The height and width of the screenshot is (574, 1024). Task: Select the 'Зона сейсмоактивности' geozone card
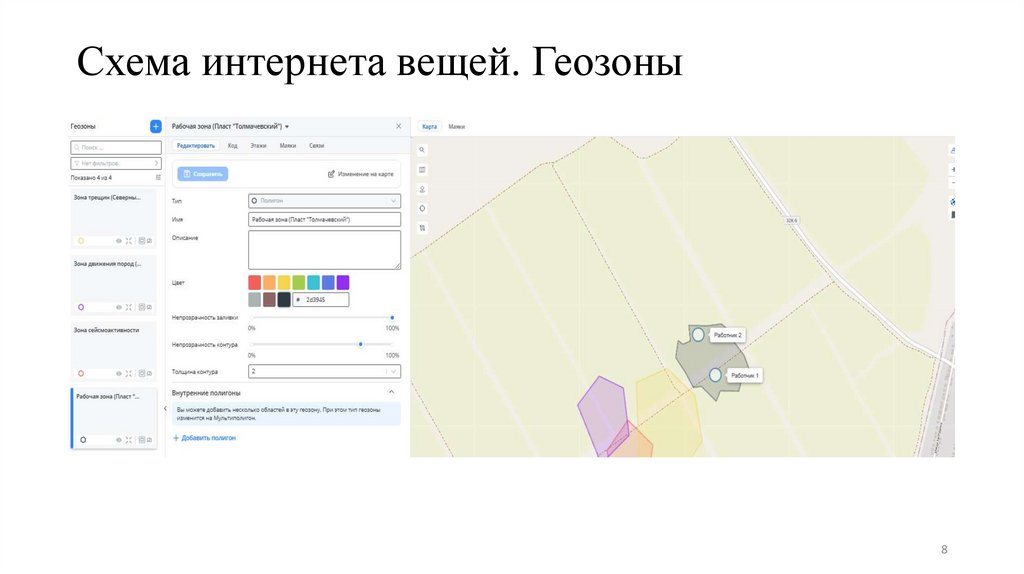coord(114,351)
